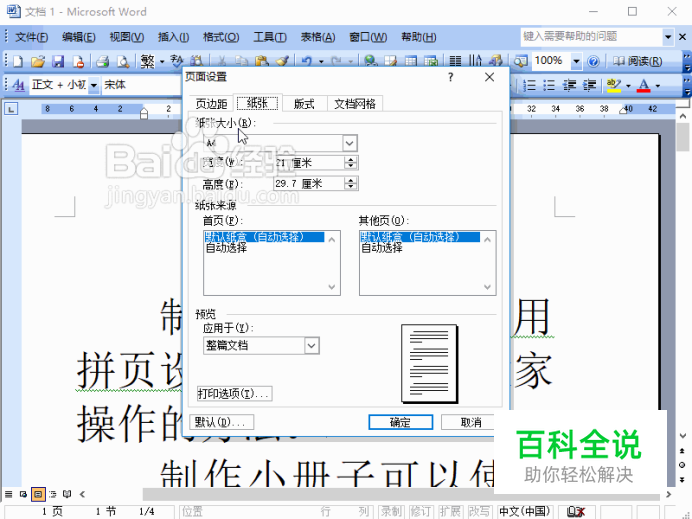This screenshot has height=519, width=692.
Task: Click the 繁 traditional Chinese conversion icon
Action: [x=147, y=61]
